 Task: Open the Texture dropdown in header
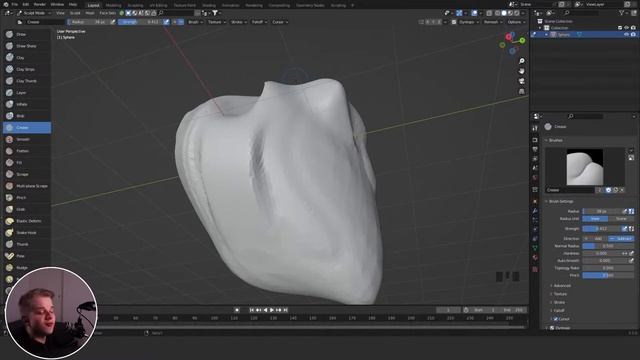(217, 22)
